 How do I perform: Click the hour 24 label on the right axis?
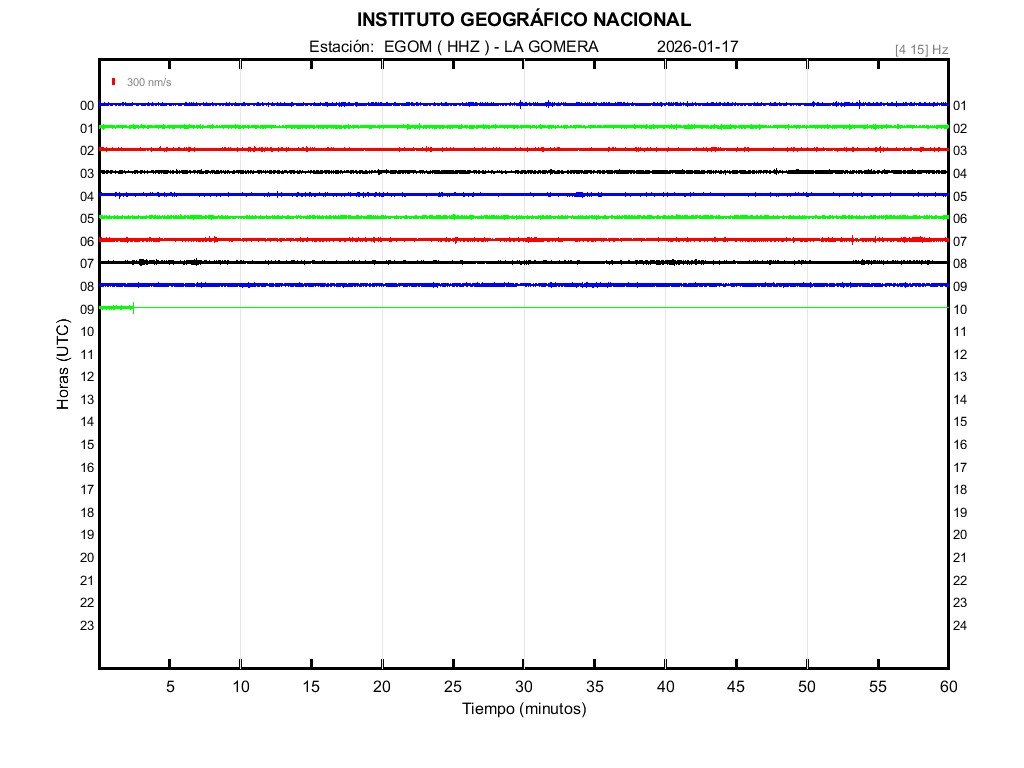coord(960,626)
